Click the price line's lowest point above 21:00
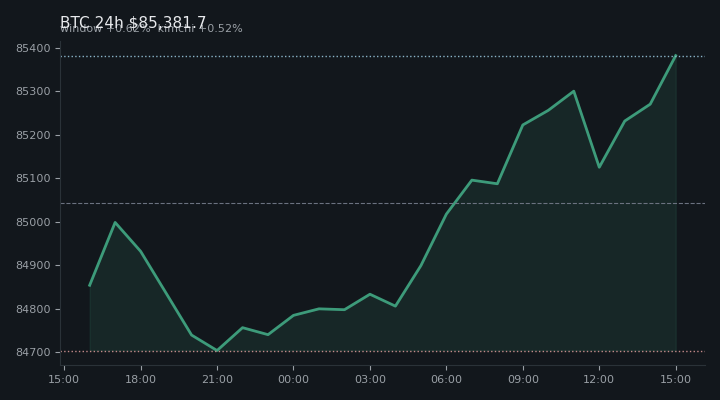 tap(217, 350)
